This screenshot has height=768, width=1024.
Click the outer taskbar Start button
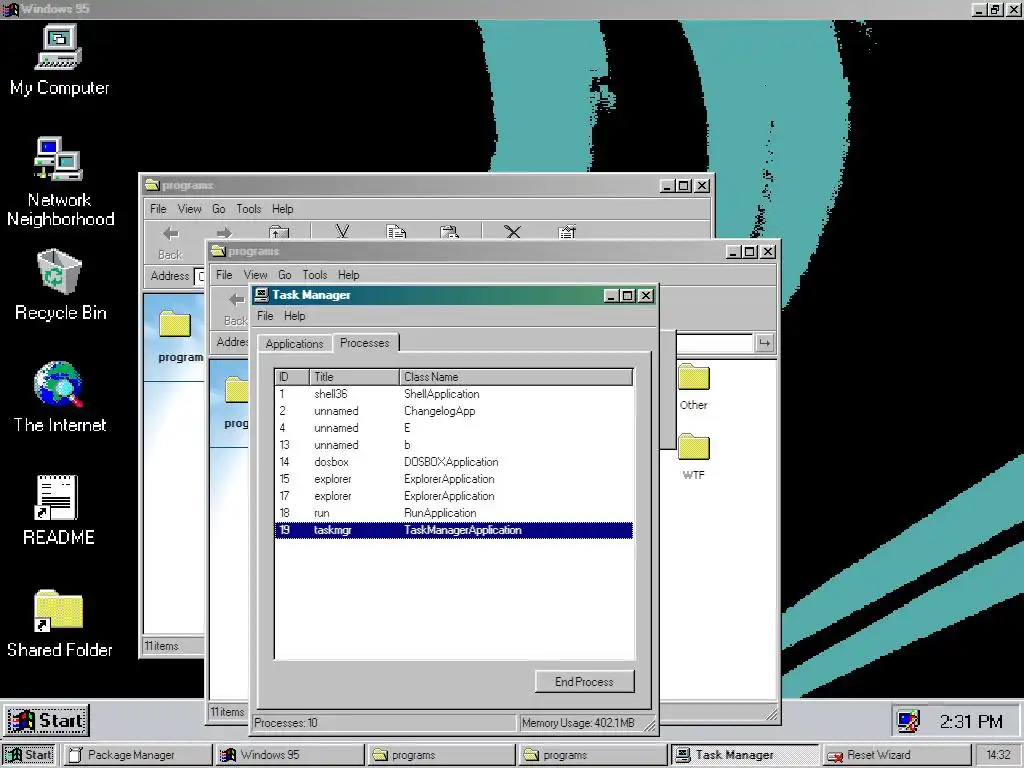click(x=30, y=755)
